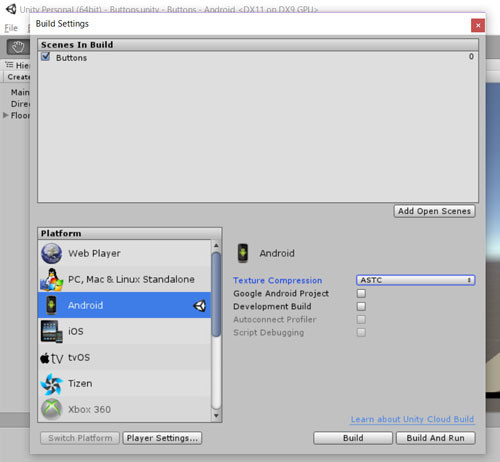Click scene index 0 in Scenes In Build
Viewport: 500px width, 462px height.
(x=471, y=57)
